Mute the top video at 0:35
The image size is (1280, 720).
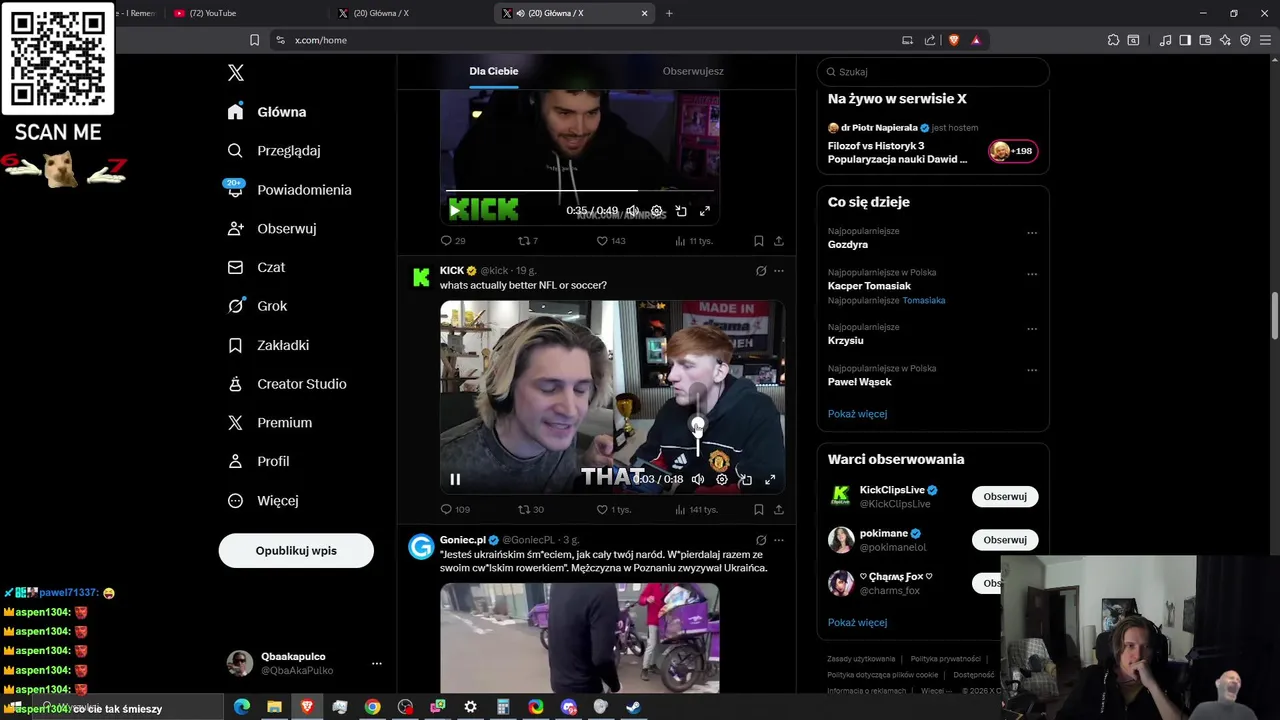click(632, 211)
